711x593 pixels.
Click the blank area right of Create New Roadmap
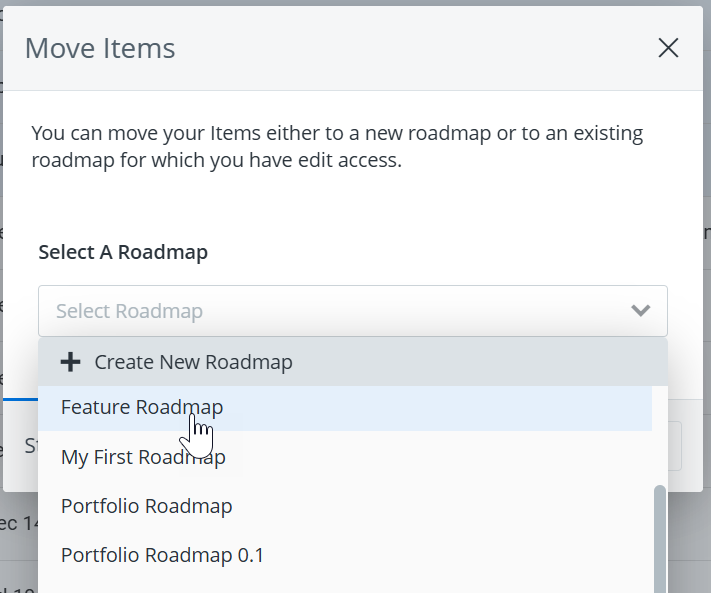tap(480, 362)
